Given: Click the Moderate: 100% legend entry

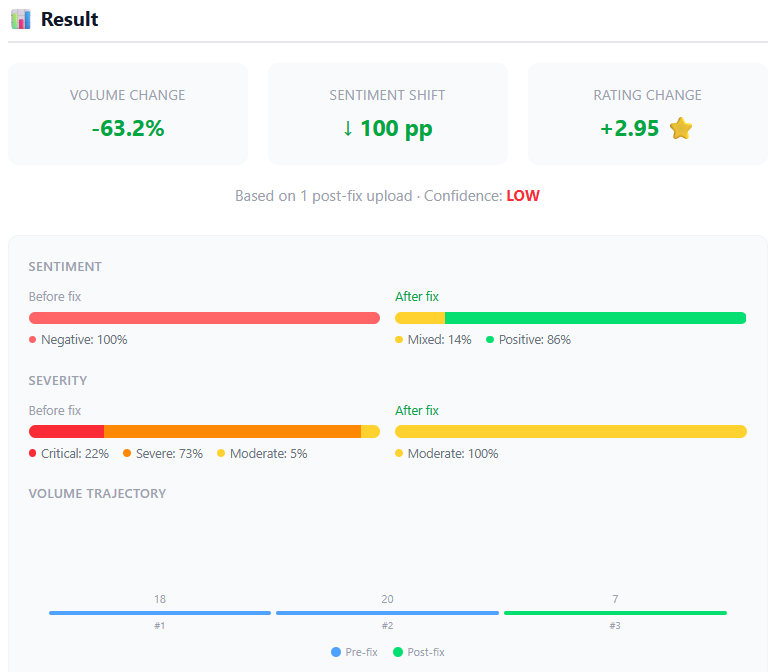Looking at the screenshot, I should pos(447,453).
